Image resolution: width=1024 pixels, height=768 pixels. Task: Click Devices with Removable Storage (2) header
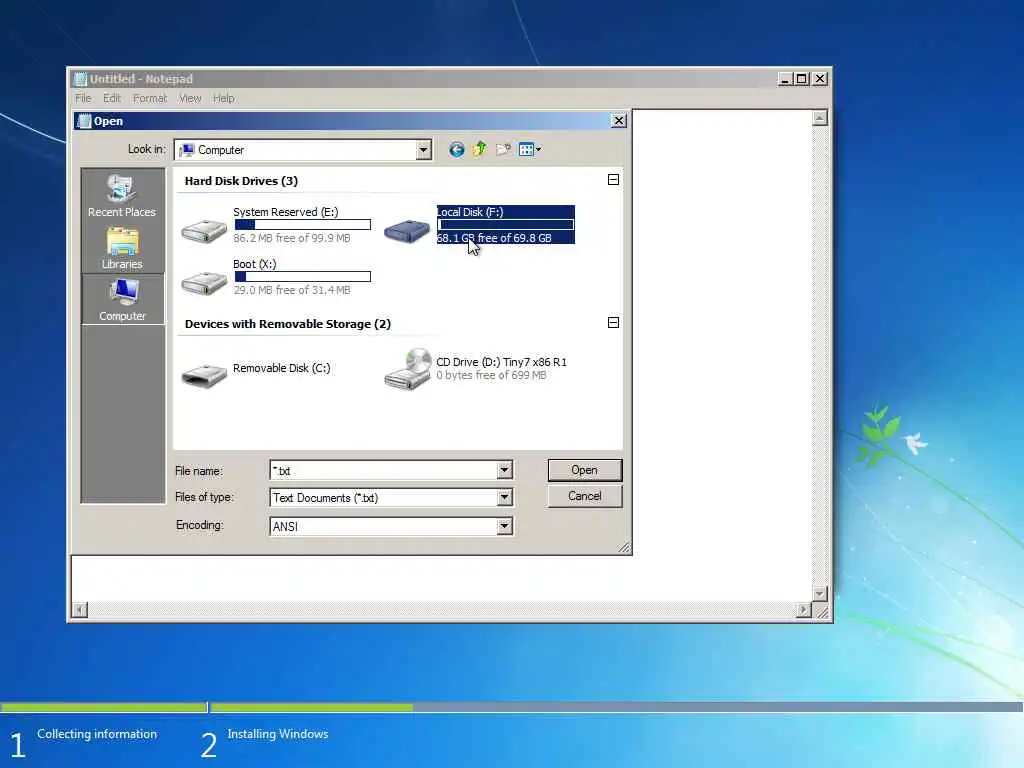click(287, 324)
